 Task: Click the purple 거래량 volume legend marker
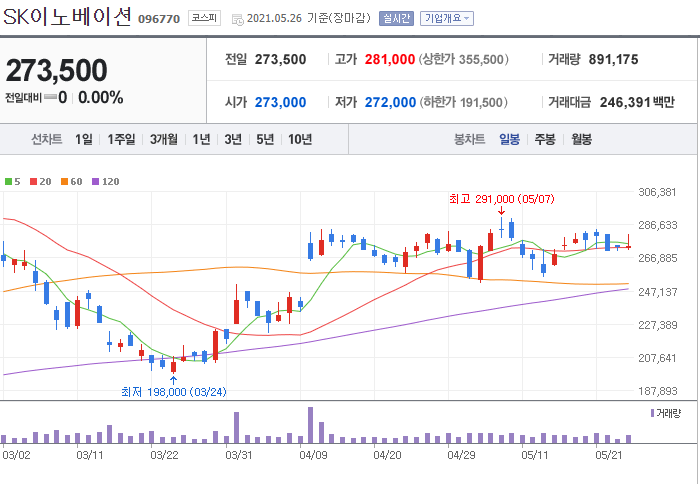653,413
